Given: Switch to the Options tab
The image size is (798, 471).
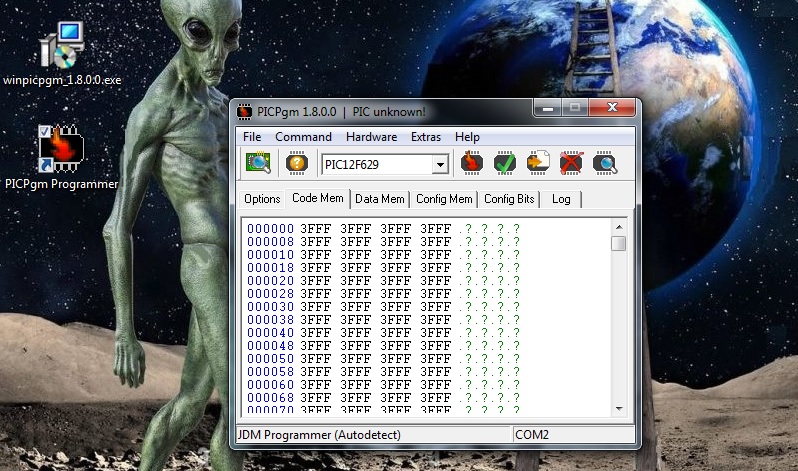Looking at the screenshot, I should 262,199.
